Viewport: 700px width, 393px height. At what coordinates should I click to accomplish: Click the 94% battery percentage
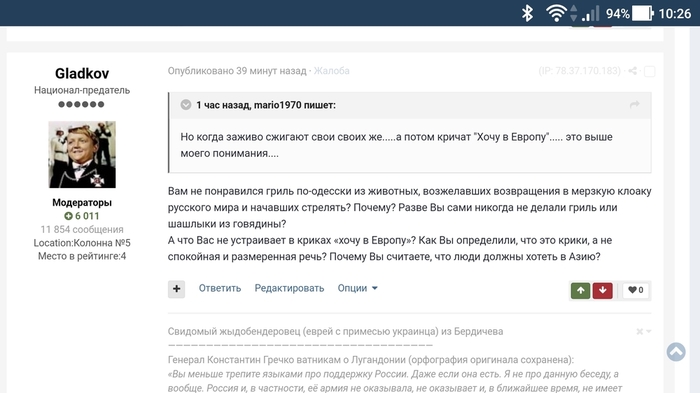click(x=617, y=14)
